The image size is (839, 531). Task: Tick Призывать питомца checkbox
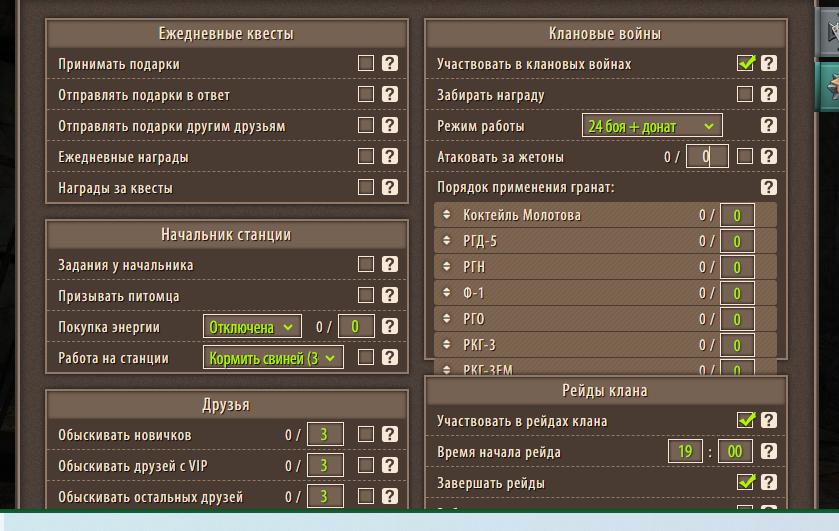(x=366, y=295)
